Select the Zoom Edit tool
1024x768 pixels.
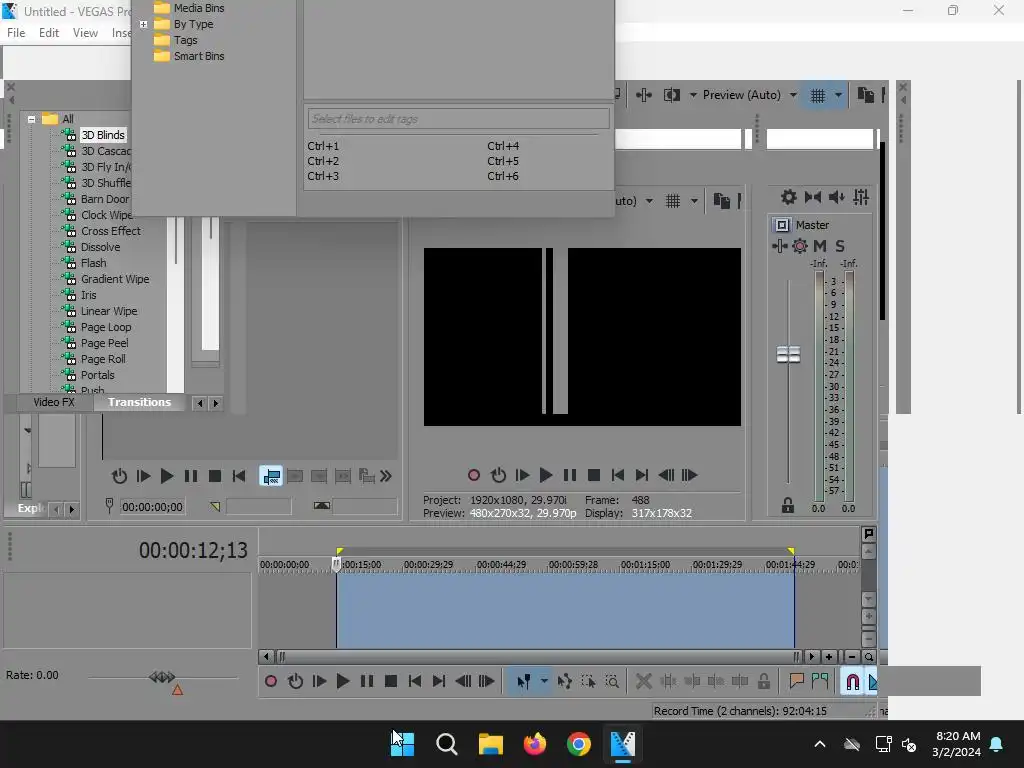click(x=612, y=681)
